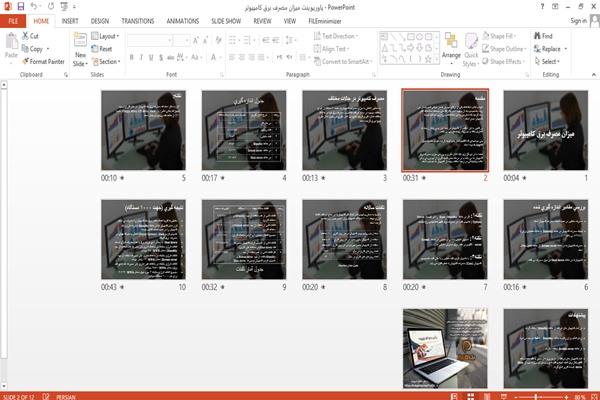This screenshot has width=600, height=400.
Task: Click Slide Show icon in status bar
Action: [504, 397]
